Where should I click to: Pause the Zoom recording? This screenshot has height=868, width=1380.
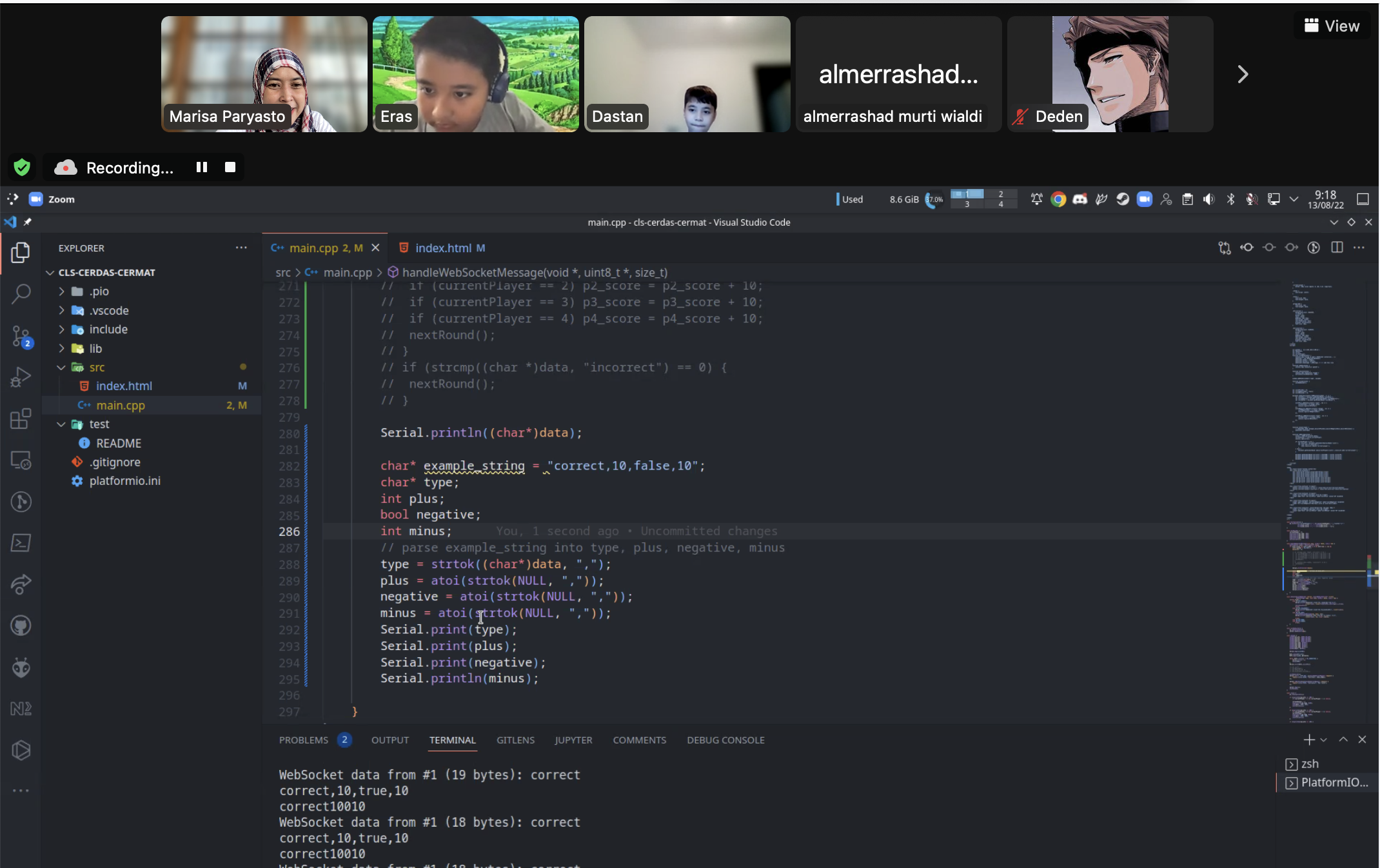click(x=202, y=168)
